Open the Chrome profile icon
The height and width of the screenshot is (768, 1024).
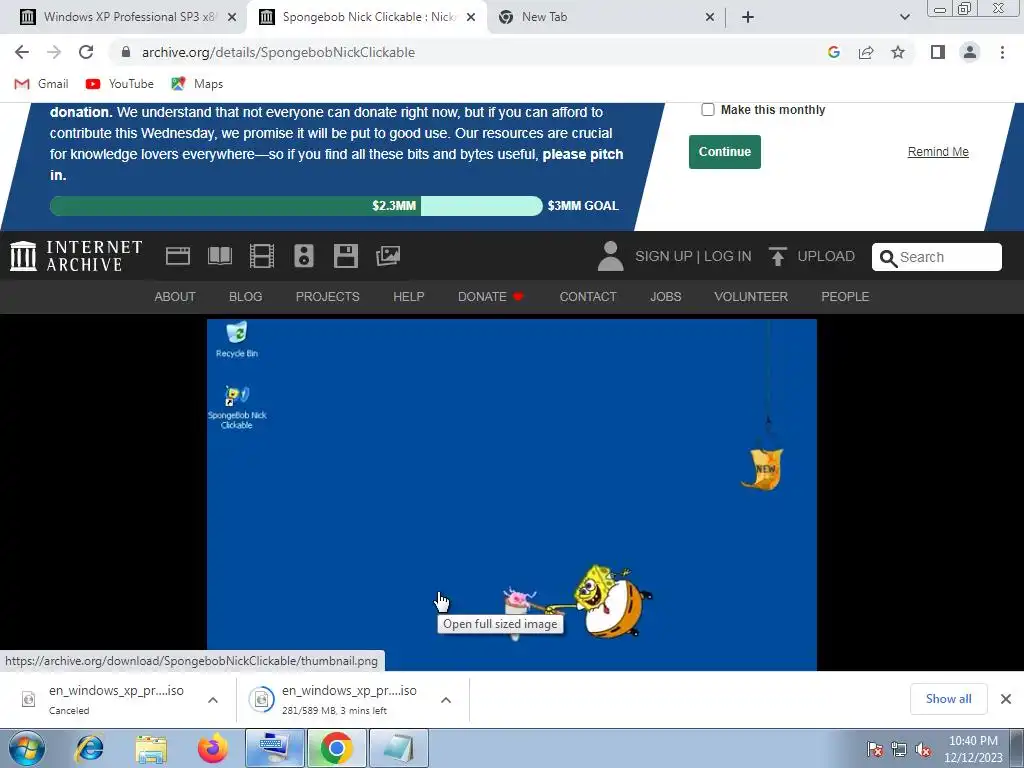point(970,52)
